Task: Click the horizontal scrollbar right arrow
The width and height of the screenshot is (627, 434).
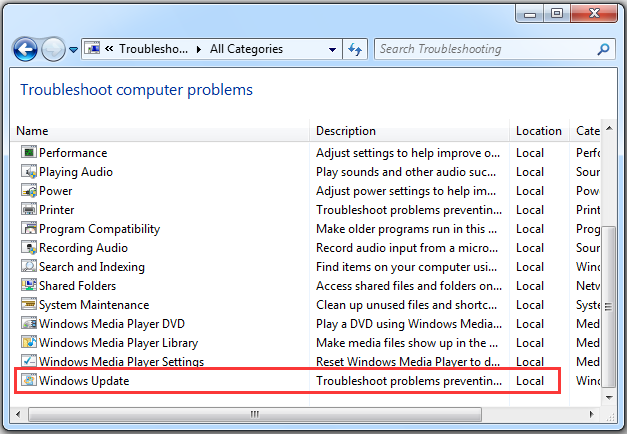Action: [x=591, y=414]
